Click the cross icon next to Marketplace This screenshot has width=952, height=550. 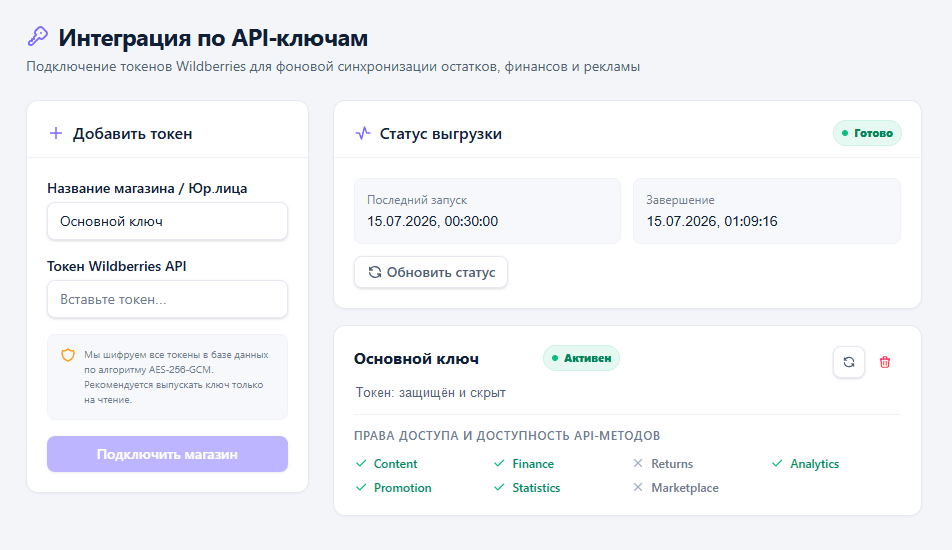pyautogui.click(x=638, y=487)
